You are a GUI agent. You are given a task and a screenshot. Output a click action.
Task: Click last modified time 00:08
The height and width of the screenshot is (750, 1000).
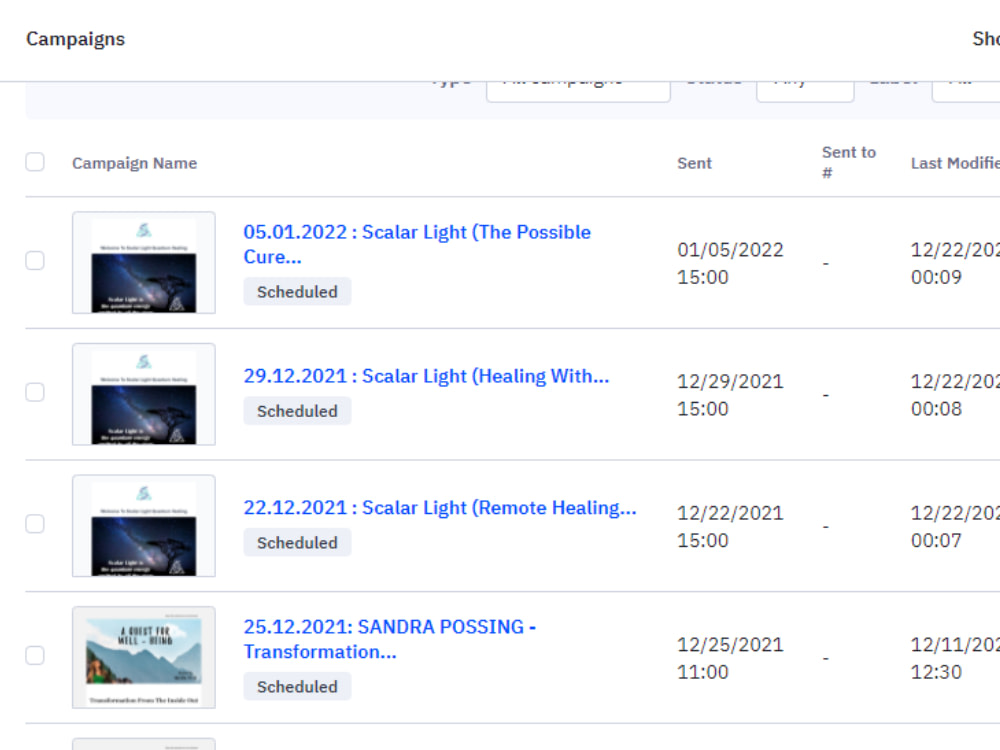[936, 408]
